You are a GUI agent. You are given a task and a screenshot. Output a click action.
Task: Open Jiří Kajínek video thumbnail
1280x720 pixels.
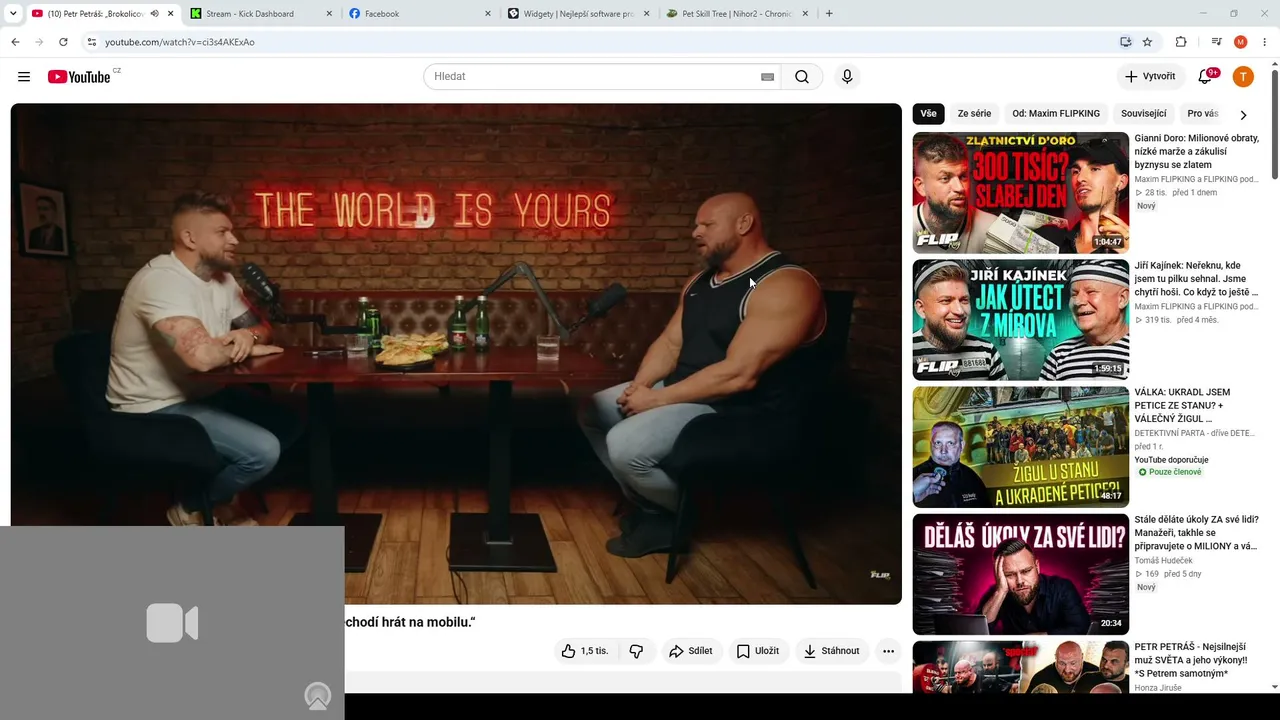tap(1021, 320)
